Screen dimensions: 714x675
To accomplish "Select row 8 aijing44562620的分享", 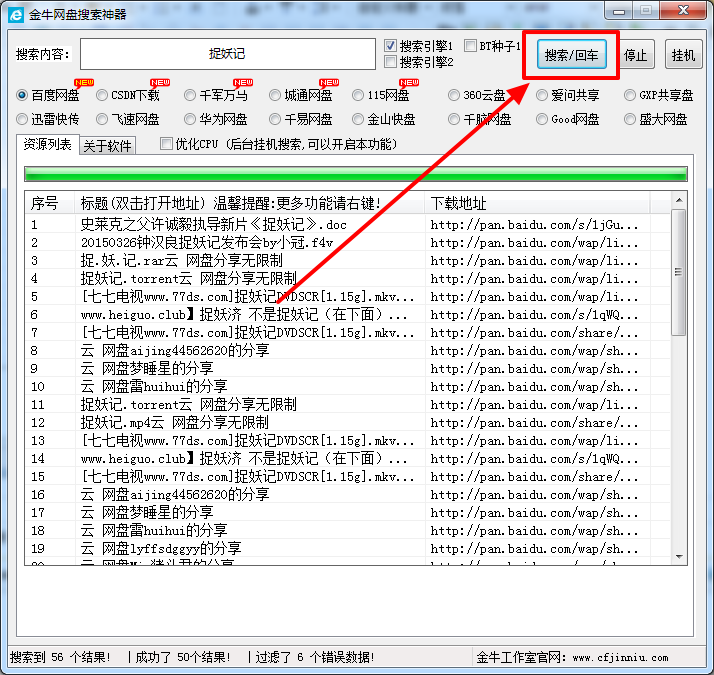I will 347,351.
